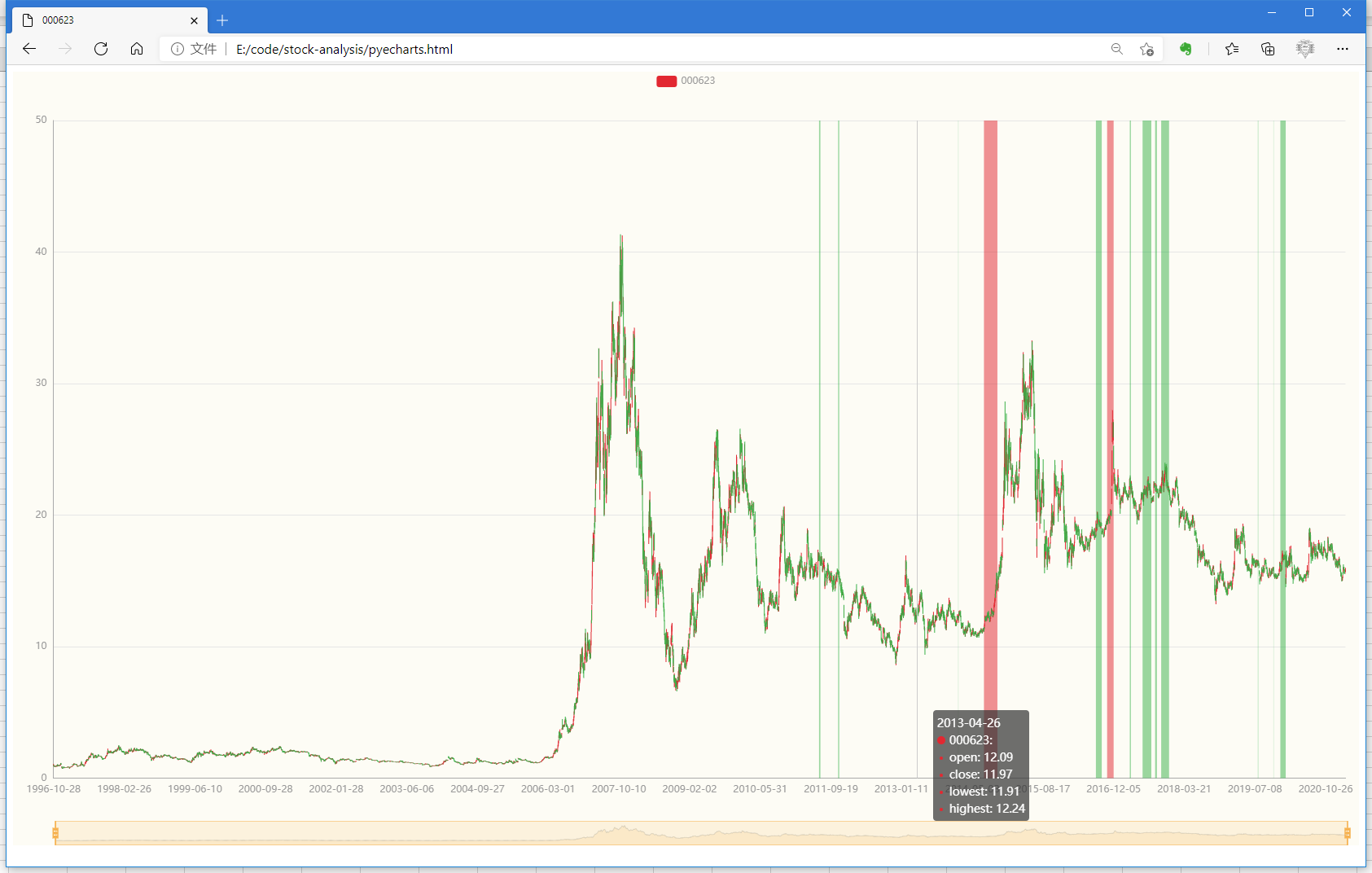Toggle the 000623 series legend

686,81
